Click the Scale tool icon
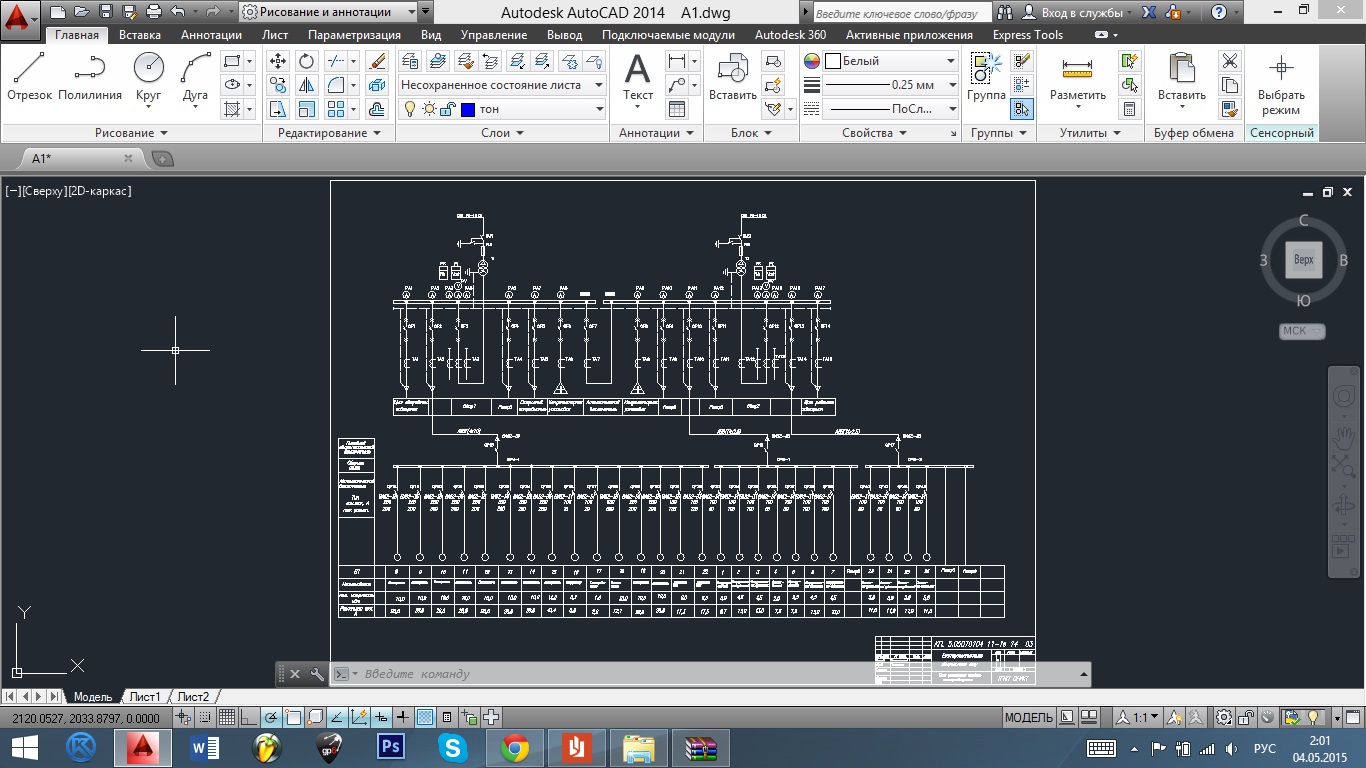This screenshot has height=768, width=1366. (307, 109)
